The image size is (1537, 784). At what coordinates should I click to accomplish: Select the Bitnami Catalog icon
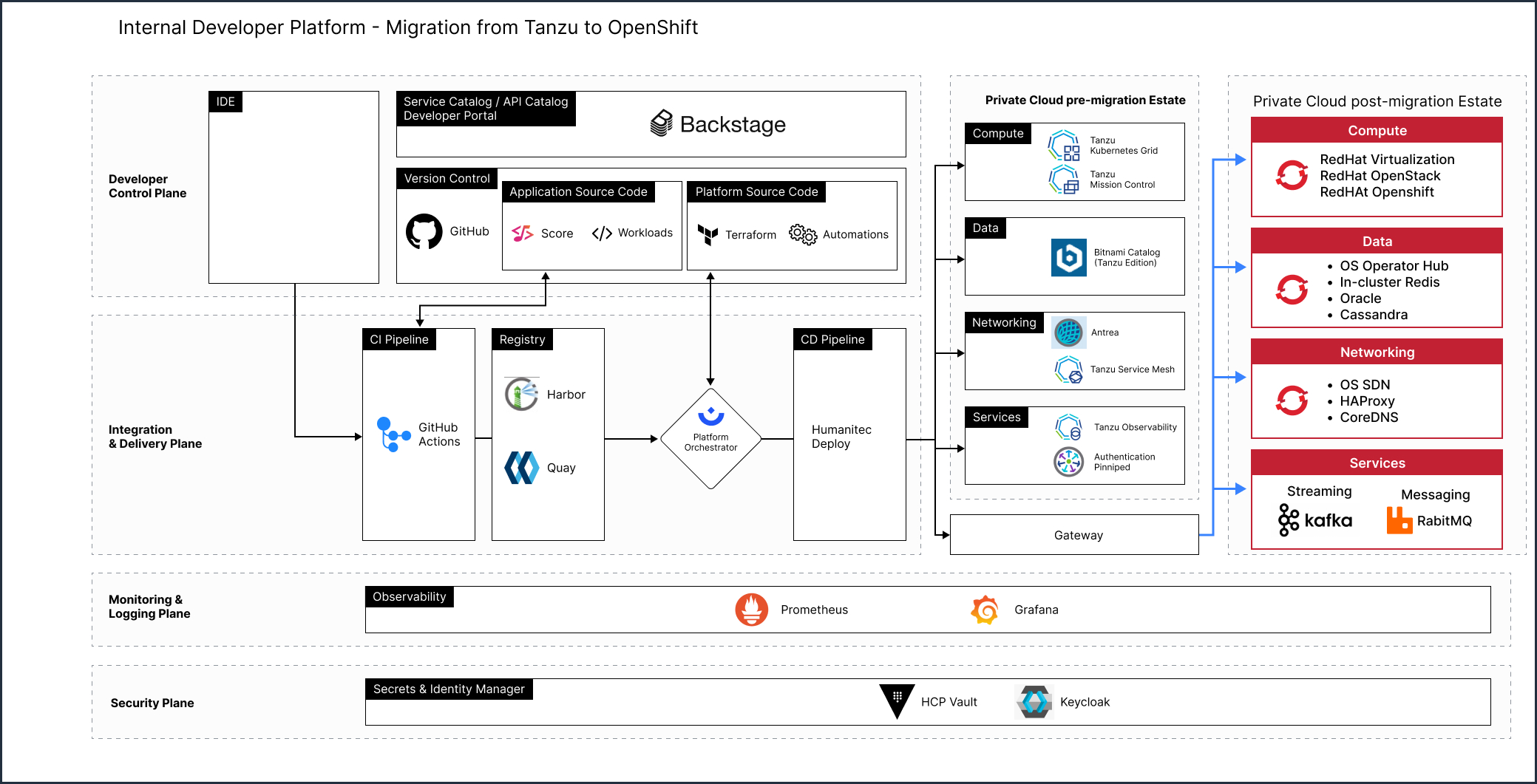tap(1070, 256)
